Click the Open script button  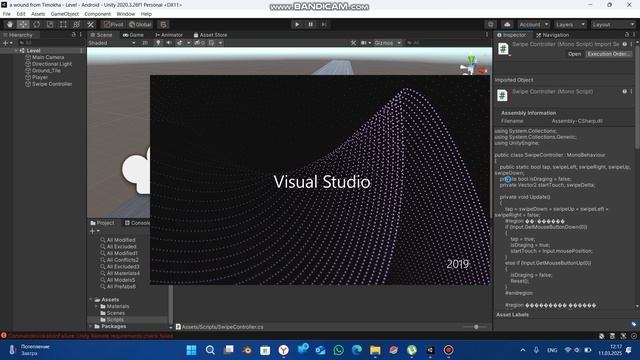[574, 54]
